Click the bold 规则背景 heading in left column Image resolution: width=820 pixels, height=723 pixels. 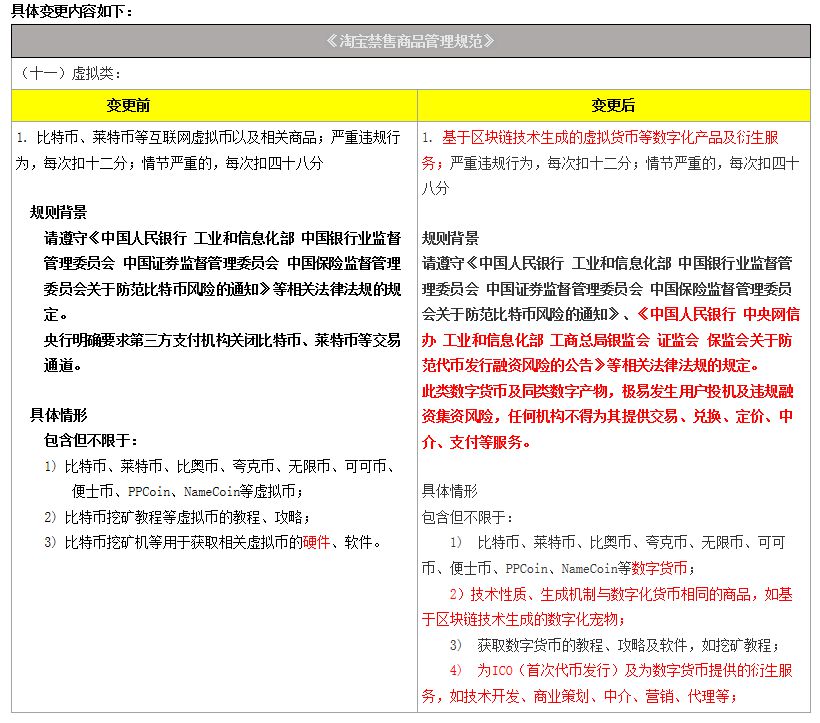click(58, 212)
